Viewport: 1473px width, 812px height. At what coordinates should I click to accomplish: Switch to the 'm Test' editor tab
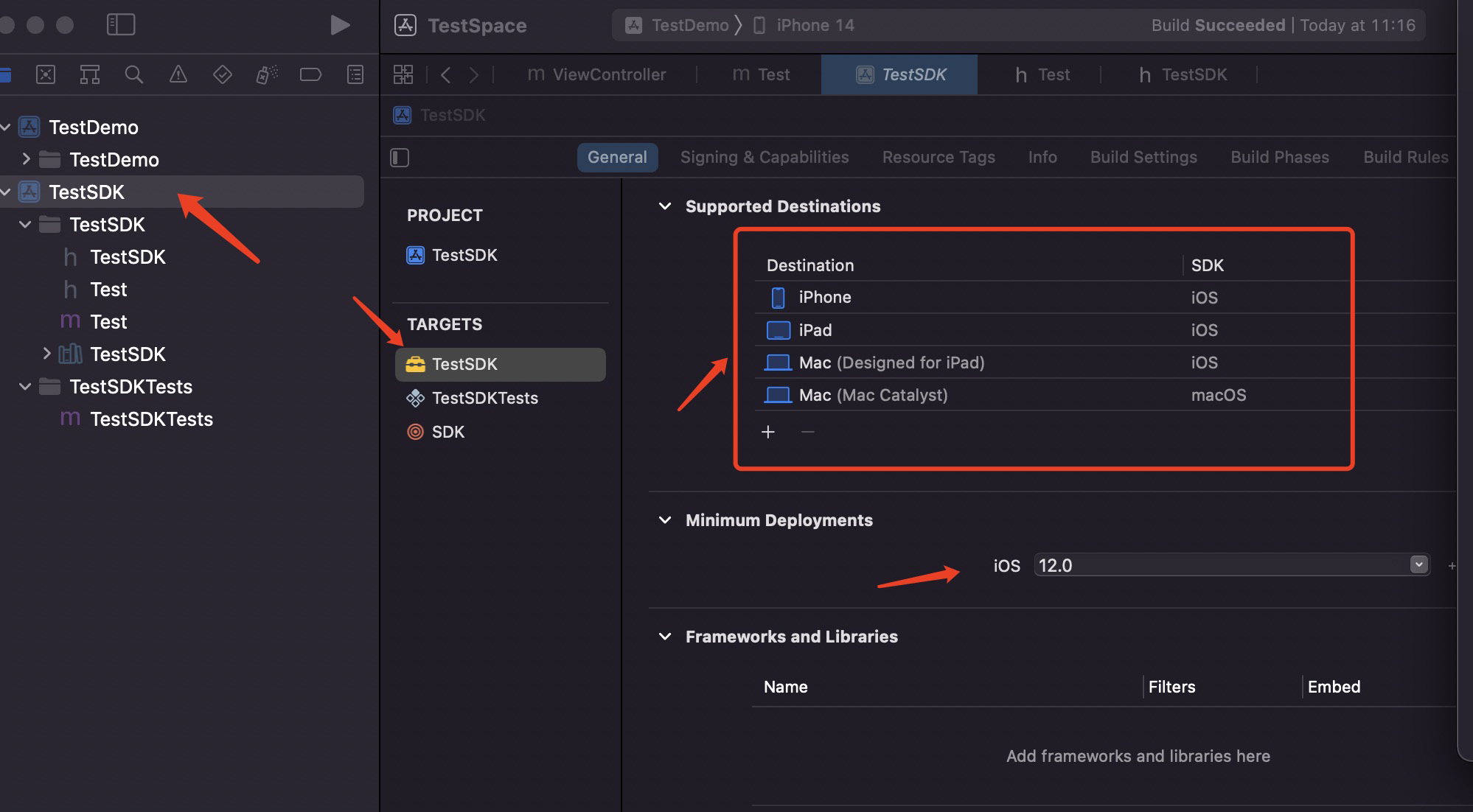[760, 74]
